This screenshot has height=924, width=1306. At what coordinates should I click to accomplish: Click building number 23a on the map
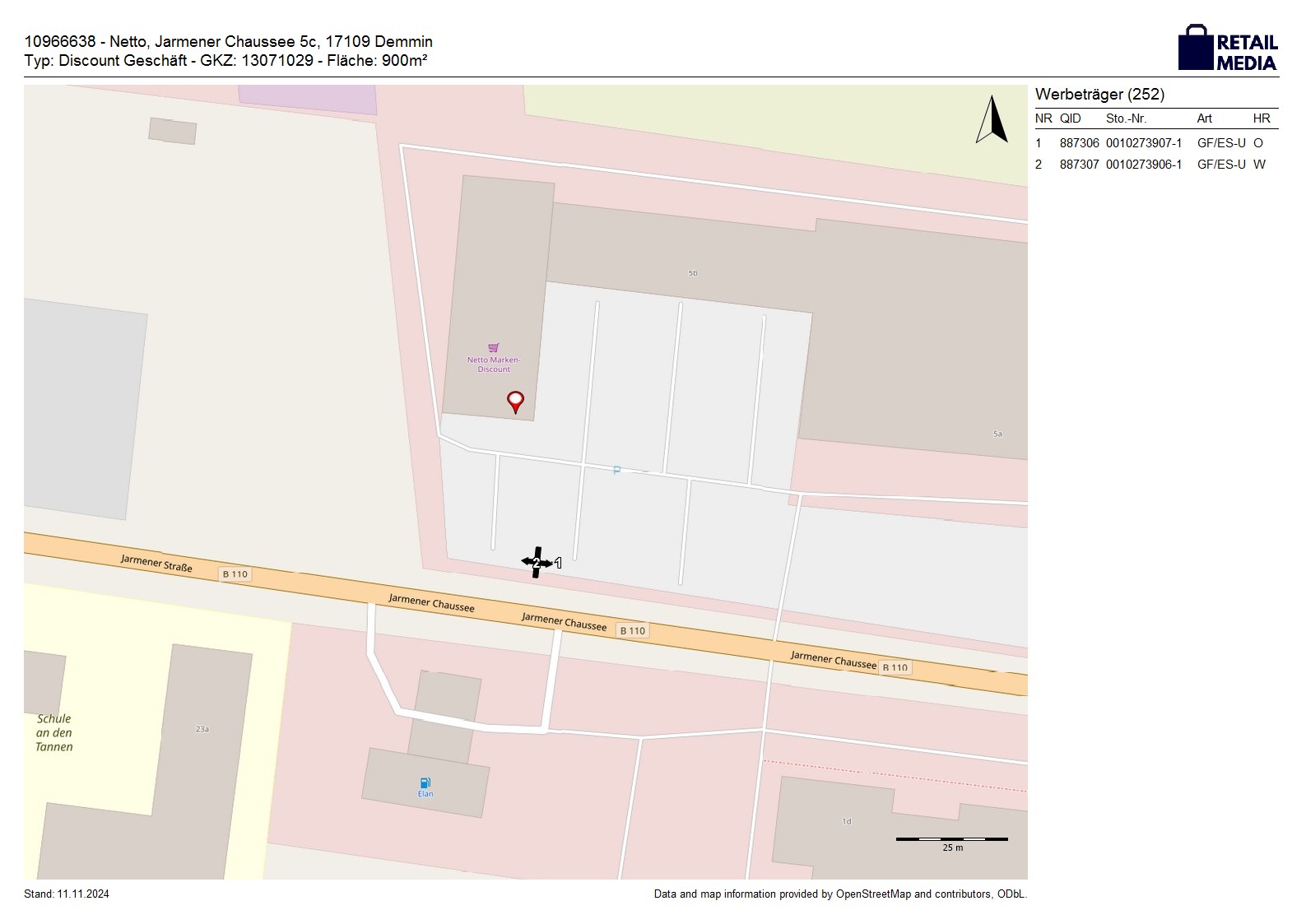202,729
